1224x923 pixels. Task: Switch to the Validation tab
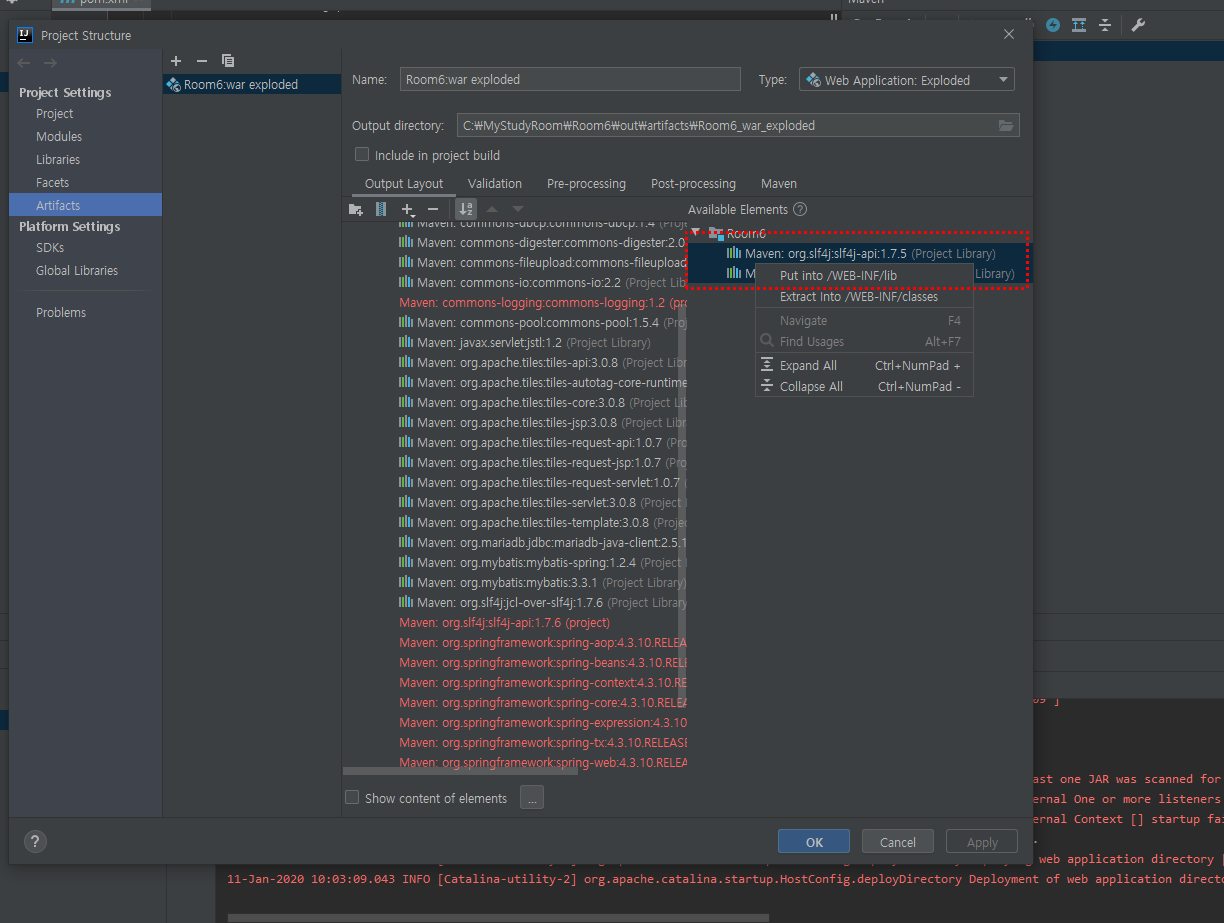point(495,183)
